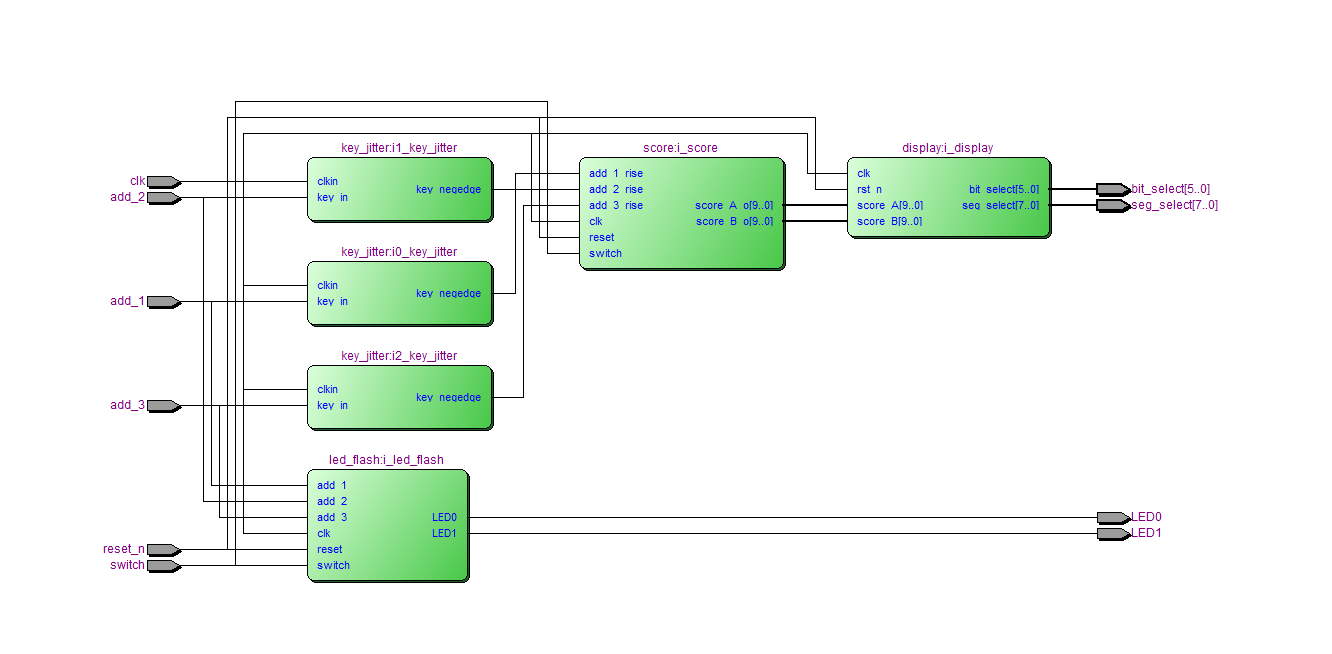The height and width of the screenshot is (654, 1332).
Task: Select reset port on score block
Action: (x=602, y=238)
